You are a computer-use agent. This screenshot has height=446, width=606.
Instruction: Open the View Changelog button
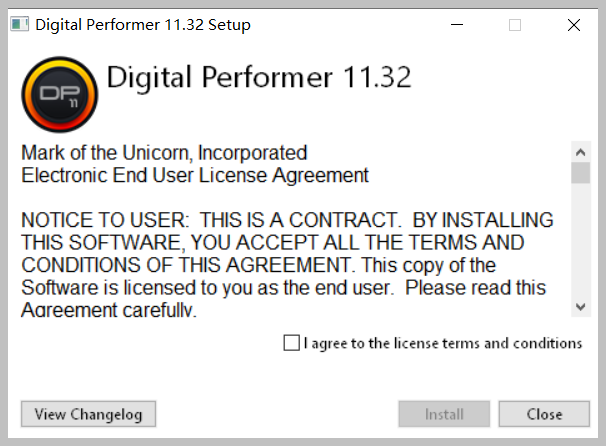(x=89, y=414)
